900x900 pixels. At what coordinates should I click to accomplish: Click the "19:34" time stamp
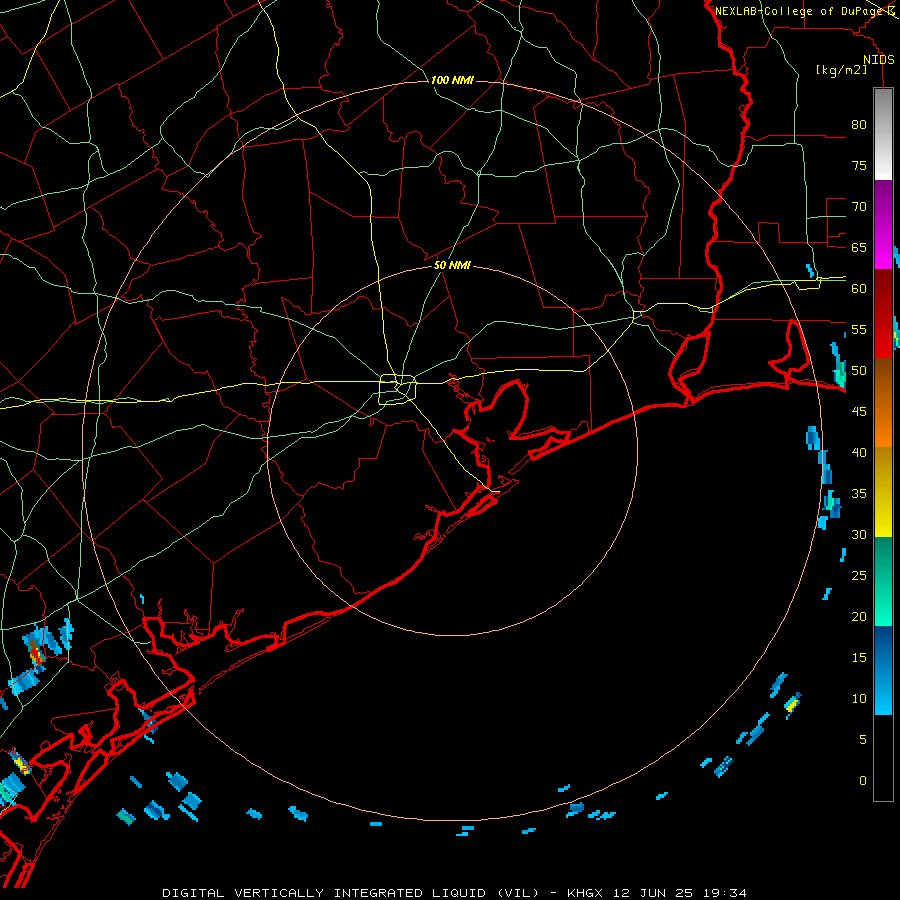pyautogui.click(x=724, y=893)
